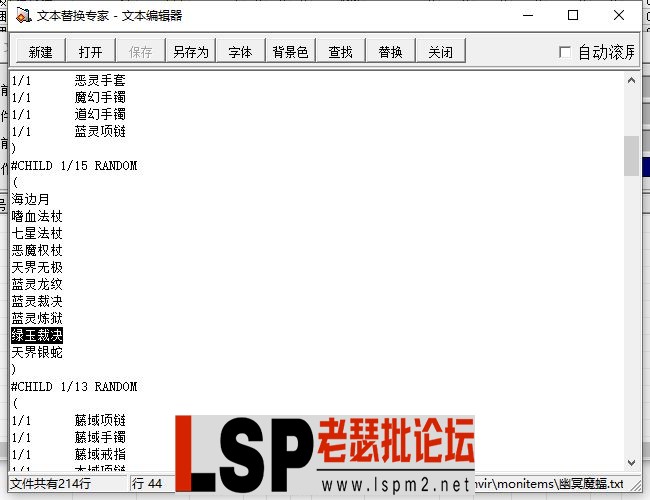Click the line 天界无极
This screenshot has width=650, height=500.
pyautogui.click(x=37, y=267)
